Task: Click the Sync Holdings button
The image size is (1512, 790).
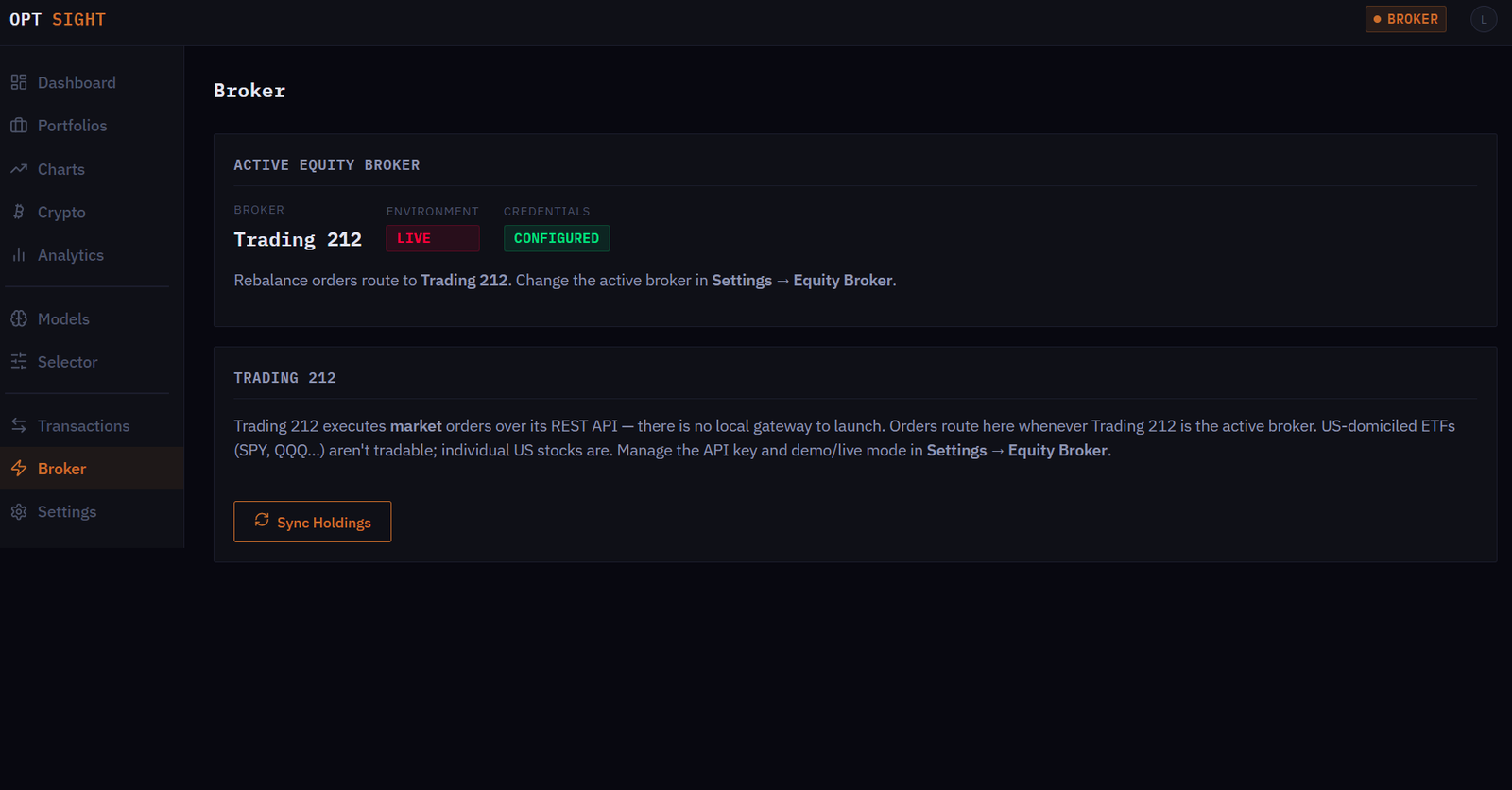Action: tap(313, 522)
